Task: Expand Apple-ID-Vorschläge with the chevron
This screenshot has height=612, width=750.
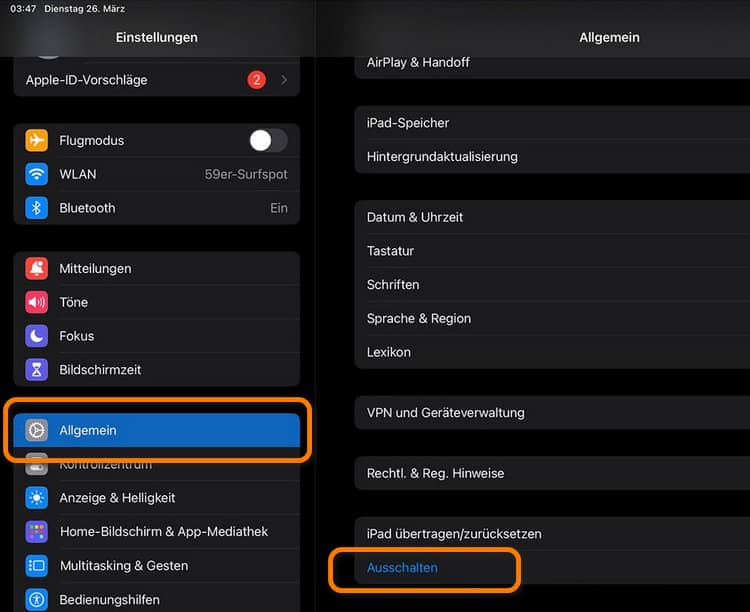Action: (284, 80)
